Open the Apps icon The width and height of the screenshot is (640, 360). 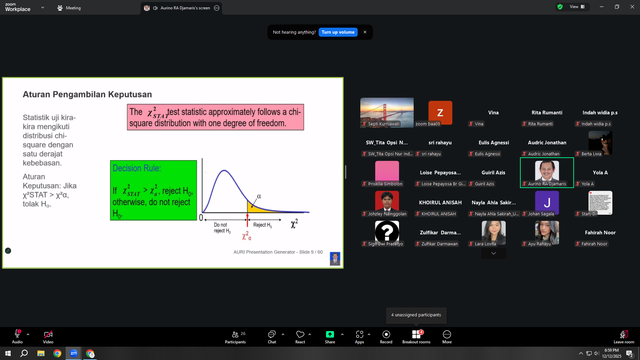click(359, 334)
